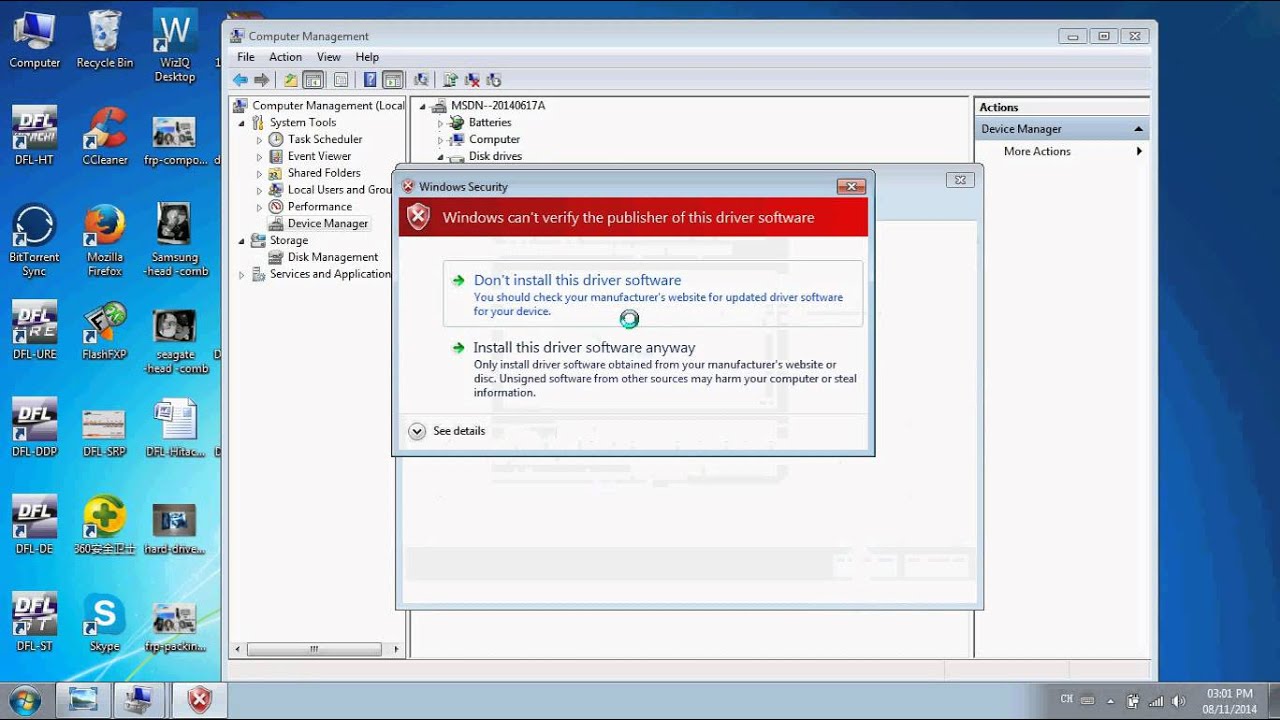Select the Disk drives device category
The height and width of the screenshot is (720, 1280).
tap(495, 157)
